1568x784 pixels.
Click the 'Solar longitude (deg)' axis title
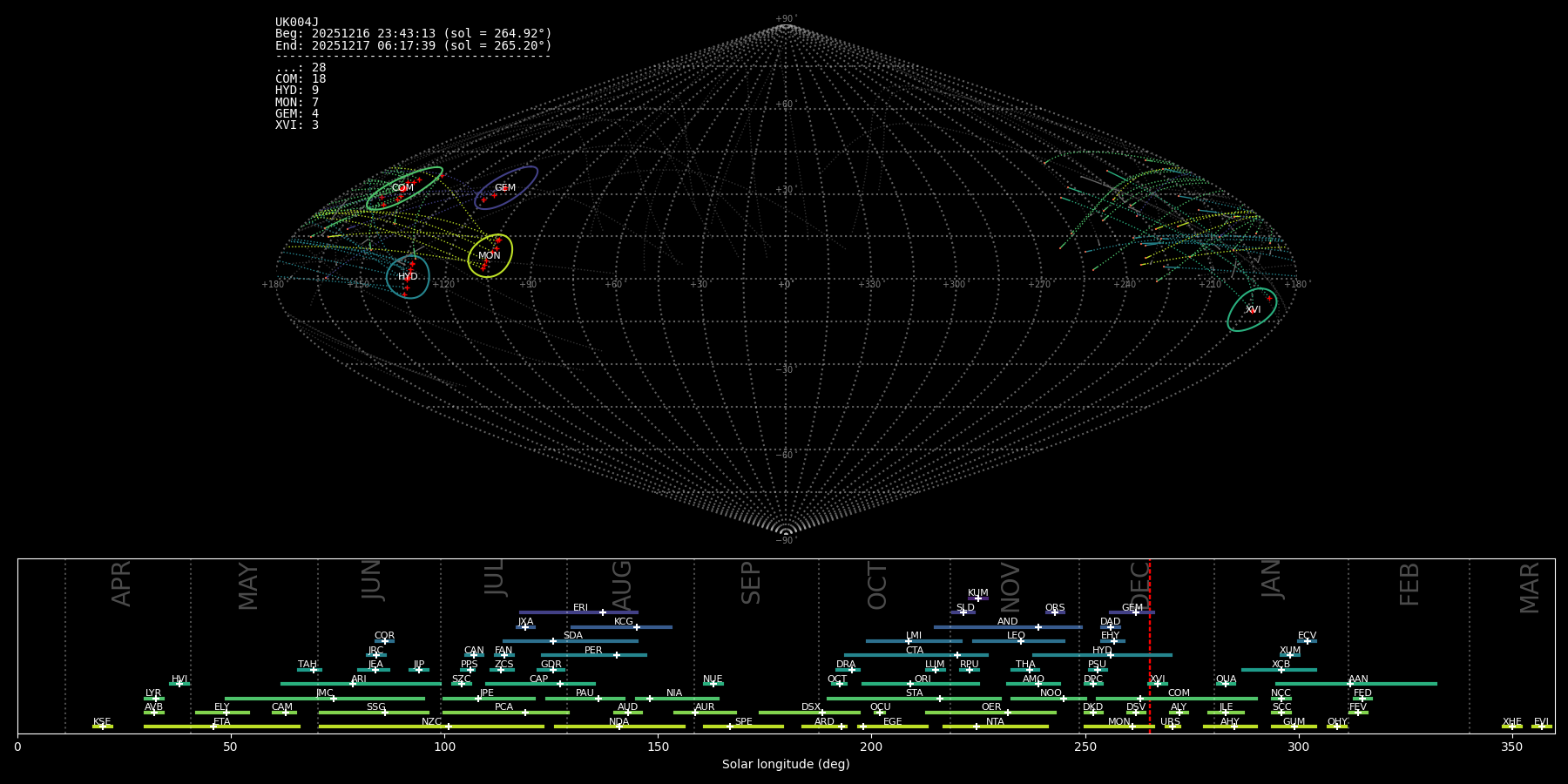(786, 764)
